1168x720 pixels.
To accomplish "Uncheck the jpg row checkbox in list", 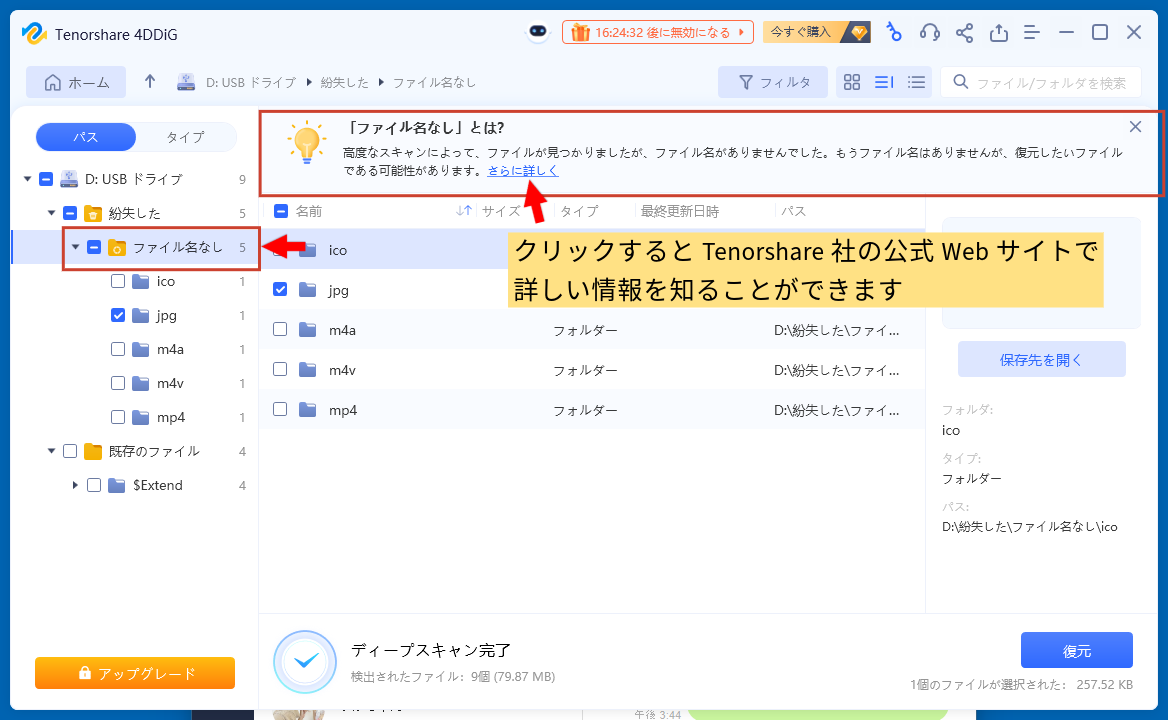I will tap(280, 289).
